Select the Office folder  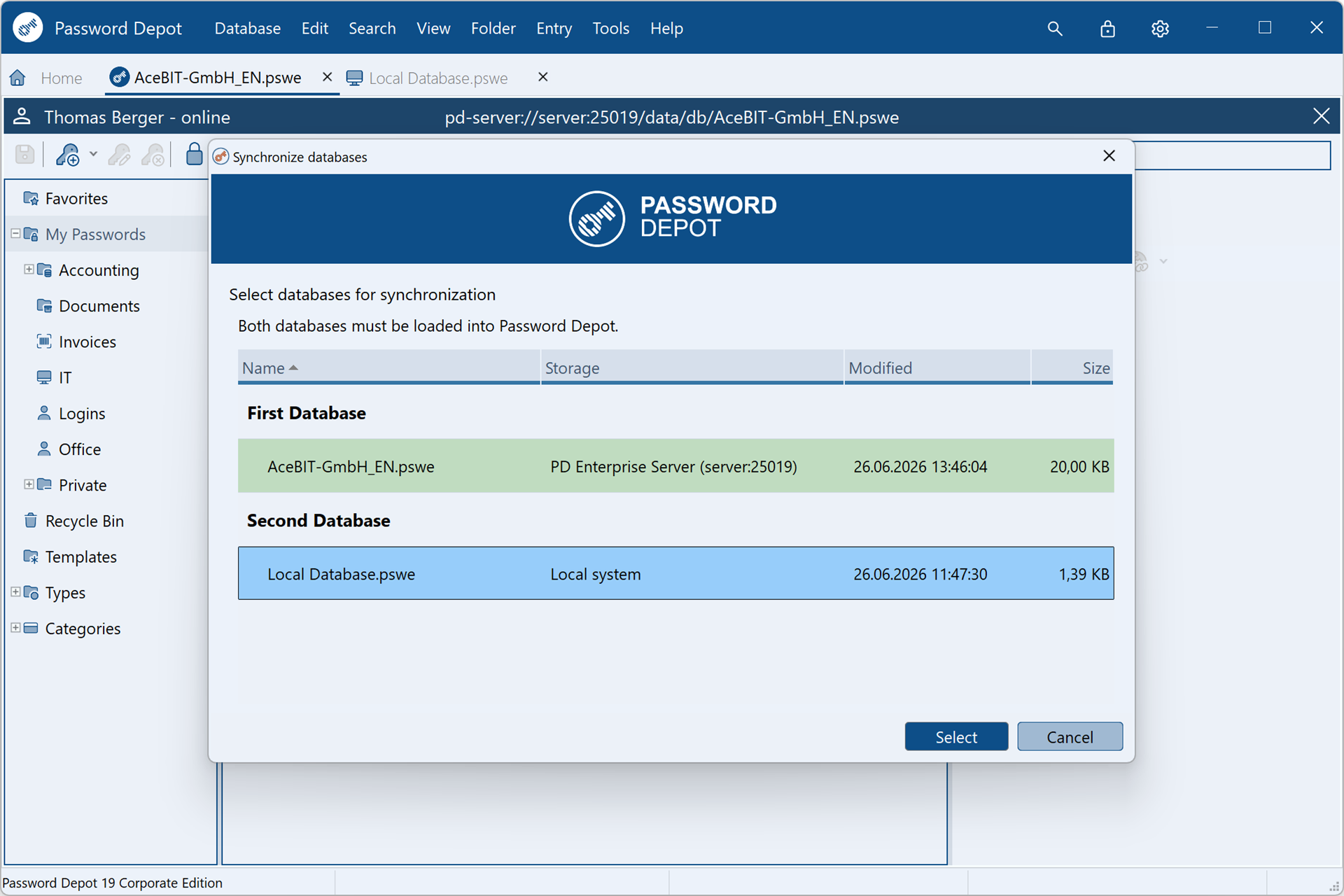click(x=80, y=449)
